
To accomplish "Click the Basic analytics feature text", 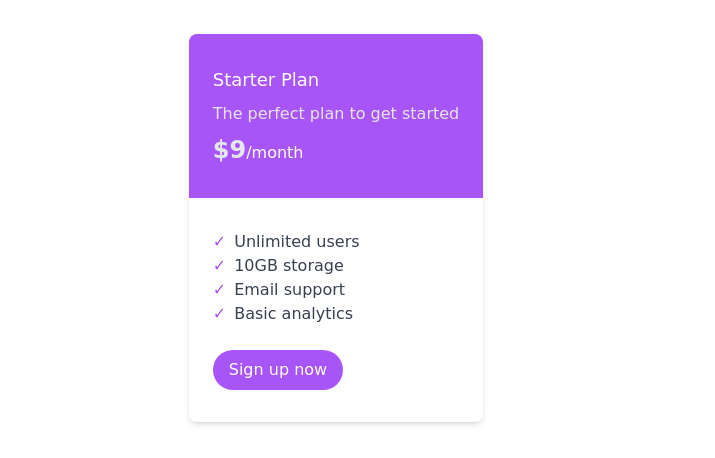I will pos(293,314).
